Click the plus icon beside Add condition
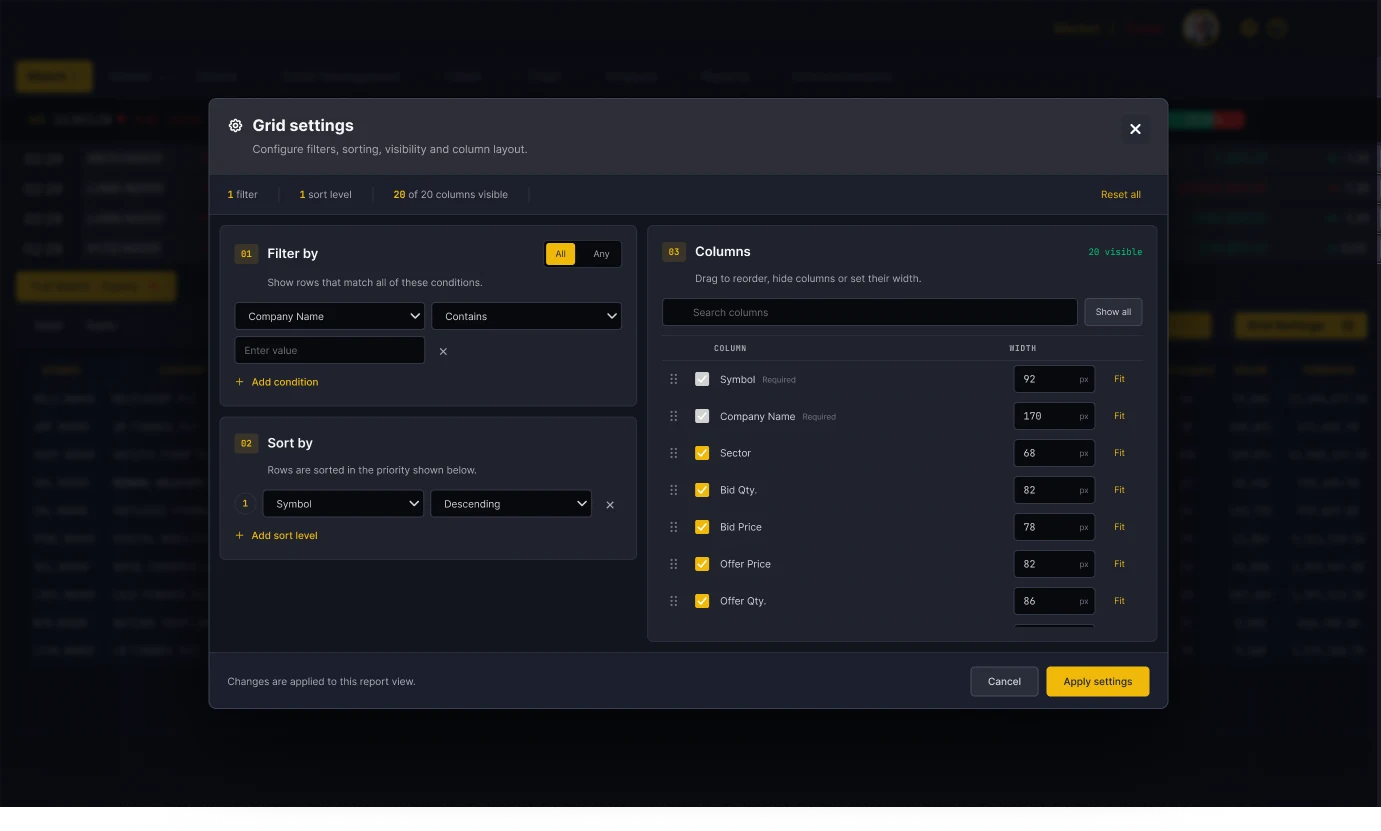This screenshot has height=831, width=1381. pyautogui.click(x=239, y=382)
